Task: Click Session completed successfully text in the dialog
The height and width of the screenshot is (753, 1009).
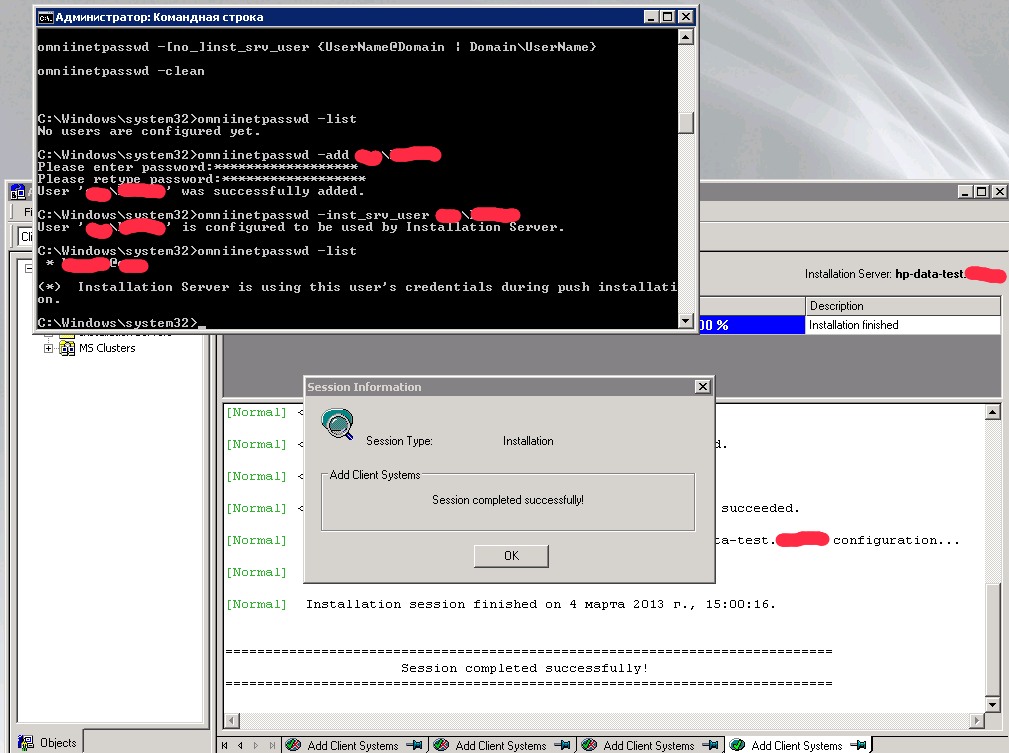Action: point(508,500)
